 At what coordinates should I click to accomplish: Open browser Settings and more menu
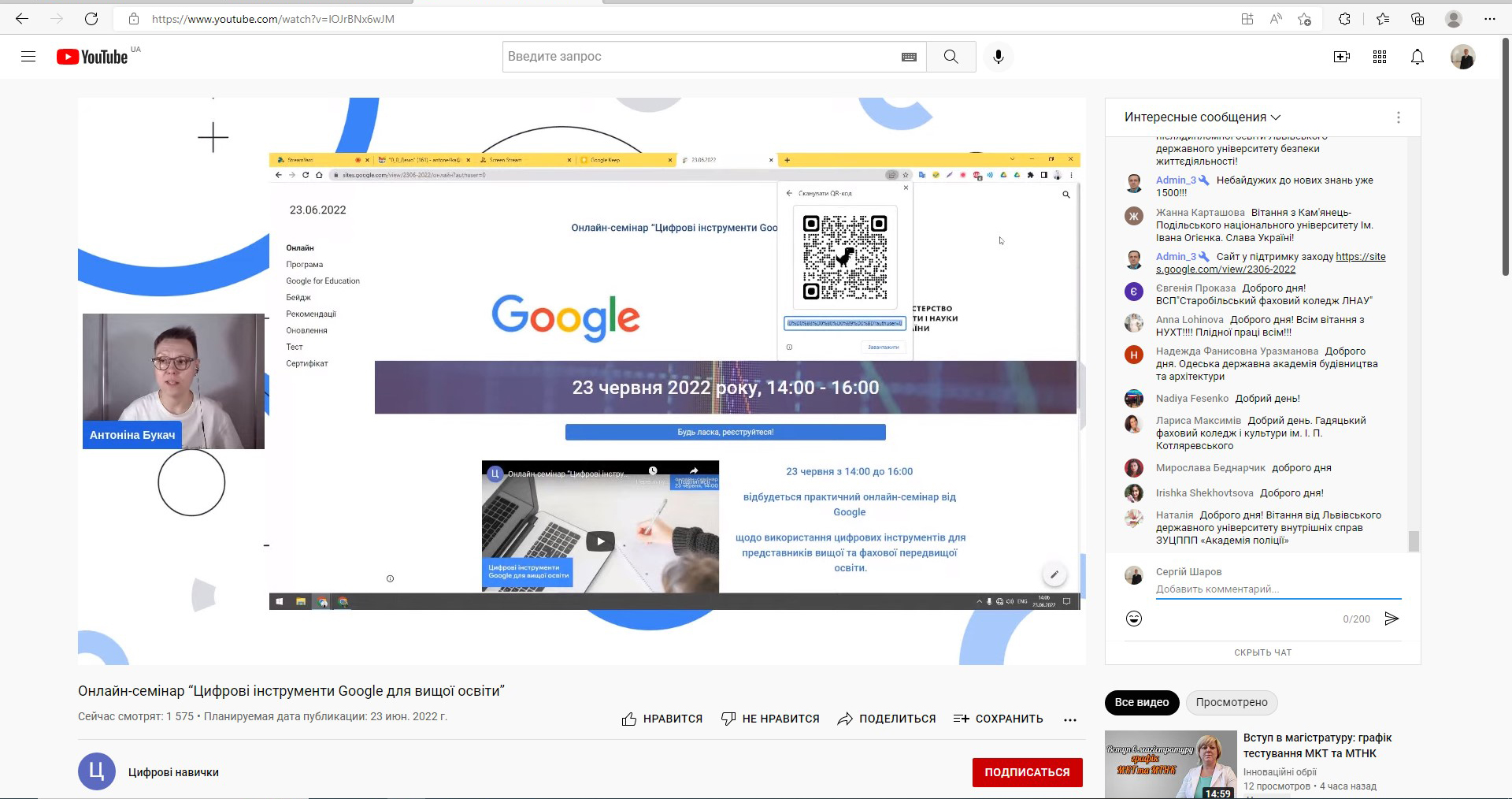[1490, 19]
